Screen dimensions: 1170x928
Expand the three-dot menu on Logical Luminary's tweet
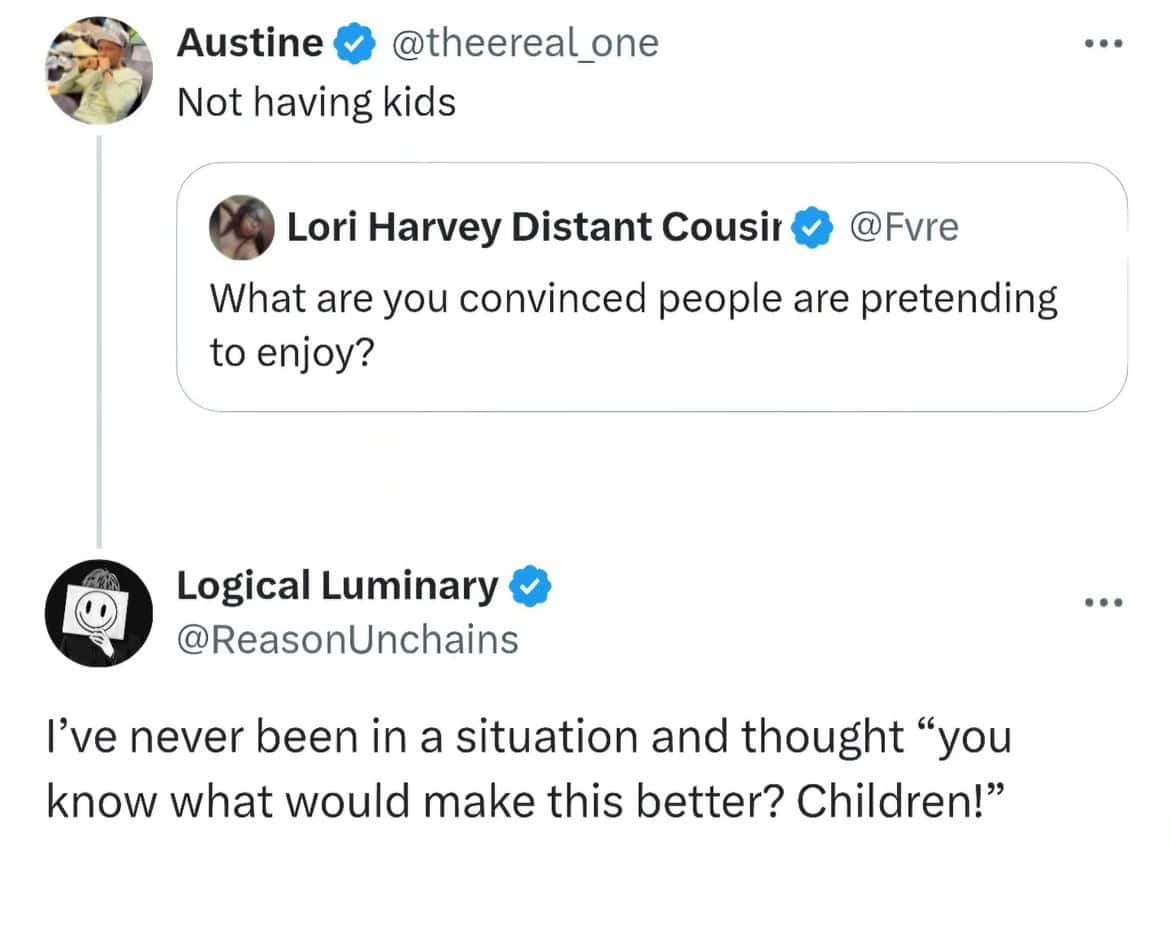(x=1105, y=601)
